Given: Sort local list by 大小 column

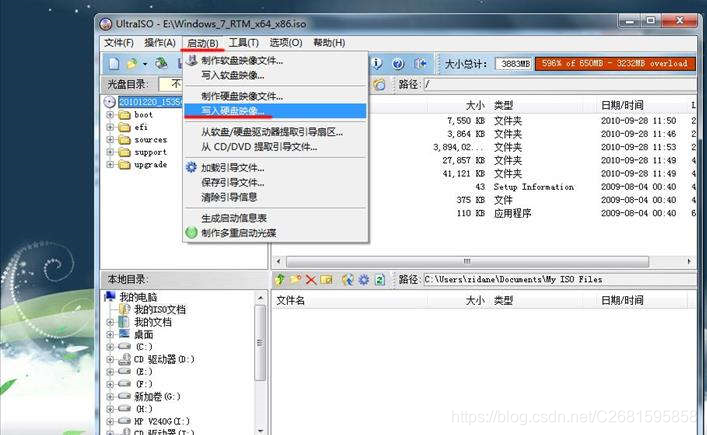Looking at the screenshot, I should coord(475,300).
